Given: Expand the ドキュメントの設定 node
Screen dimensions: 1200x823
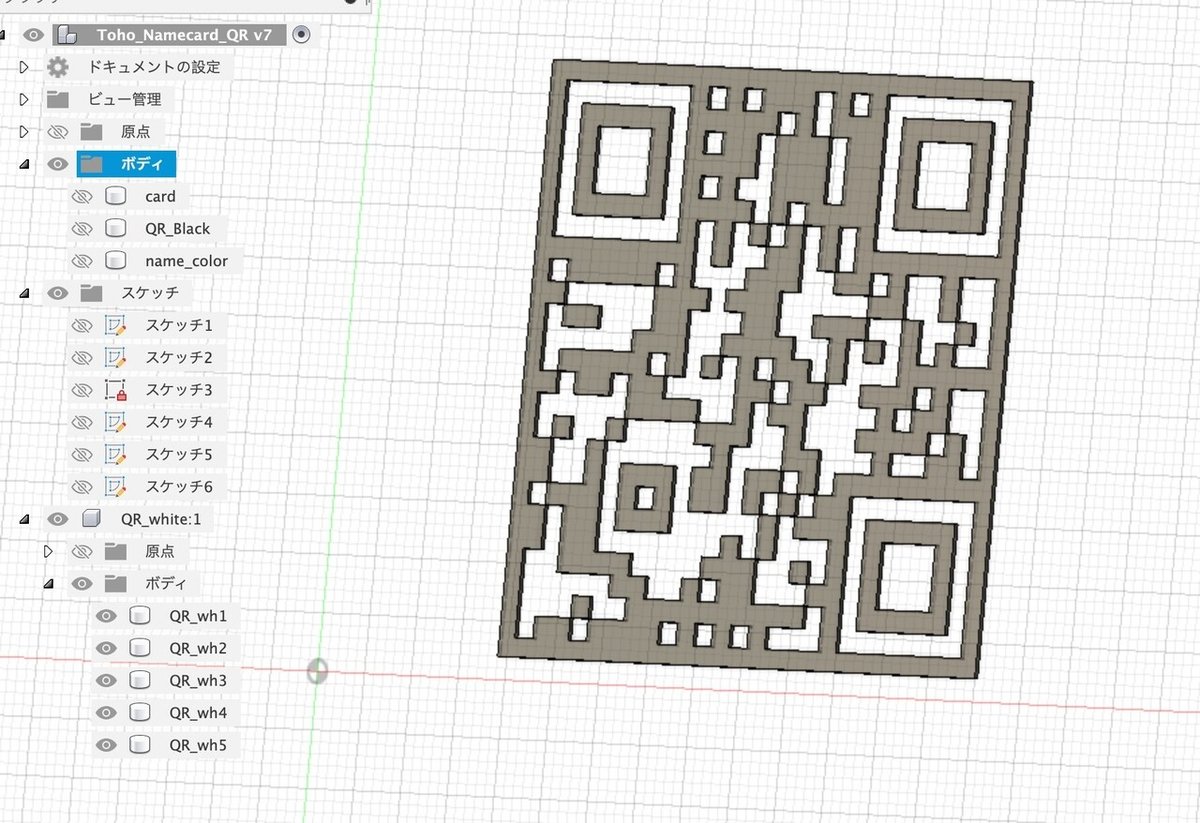Looking at the screenshot, I should (x=25, y=68).
